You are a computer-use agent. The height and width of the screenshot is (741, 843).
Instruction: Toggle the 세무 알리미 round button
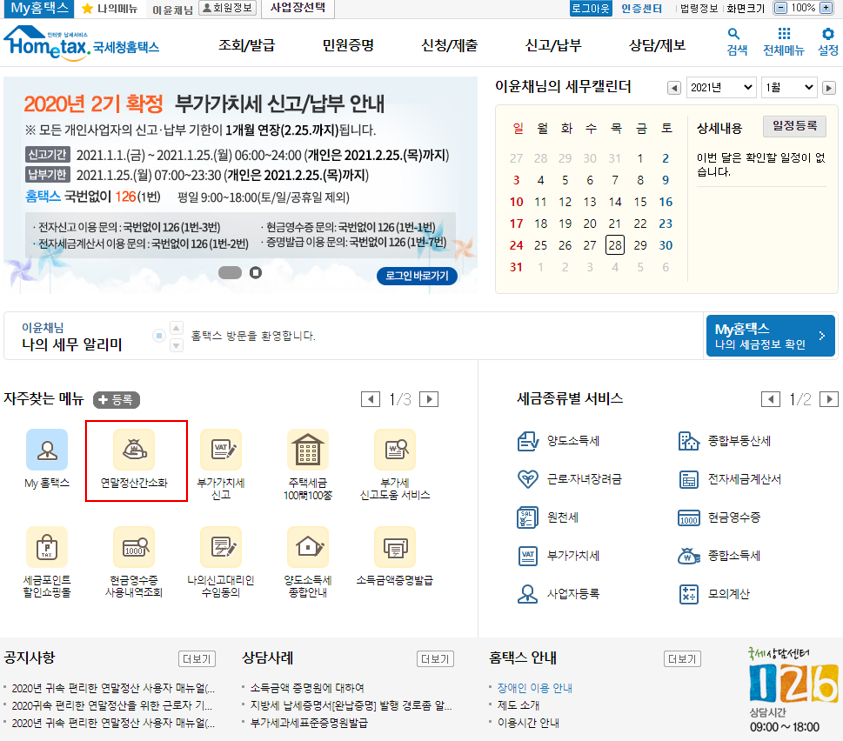159,336
